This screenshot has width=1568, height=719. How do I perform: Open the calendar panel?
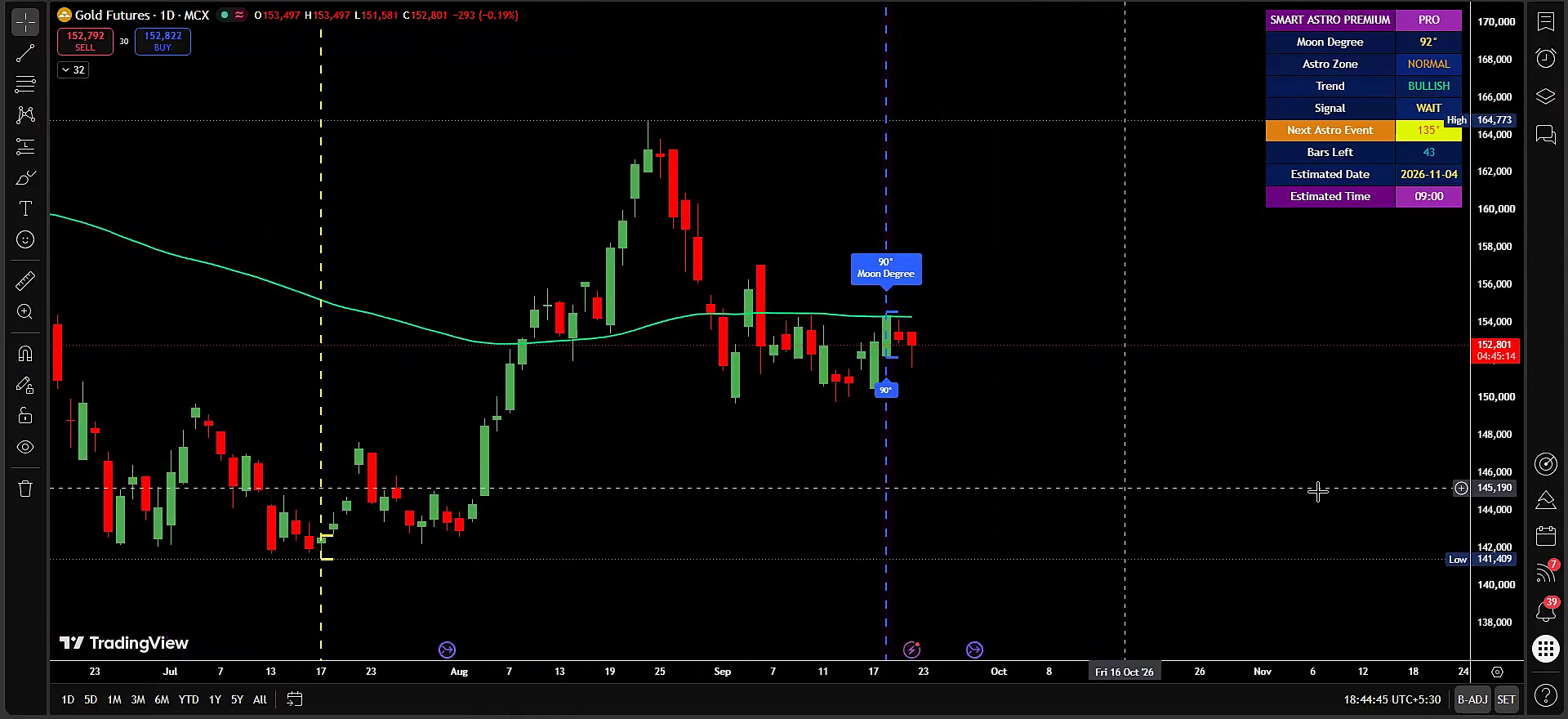(1545, 536)
